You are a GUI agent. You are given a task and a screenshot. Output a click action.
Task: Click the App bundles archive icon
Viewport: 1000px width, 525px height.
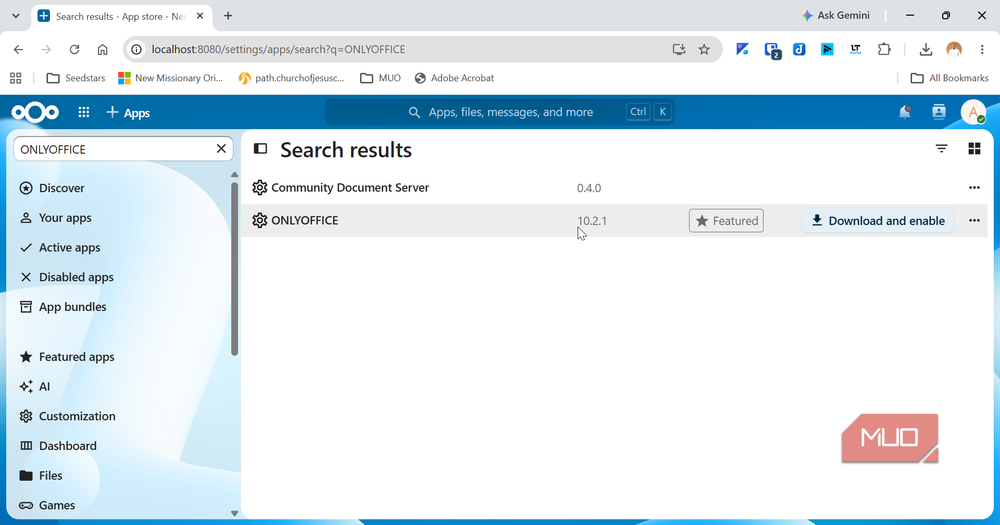[26, 307]
